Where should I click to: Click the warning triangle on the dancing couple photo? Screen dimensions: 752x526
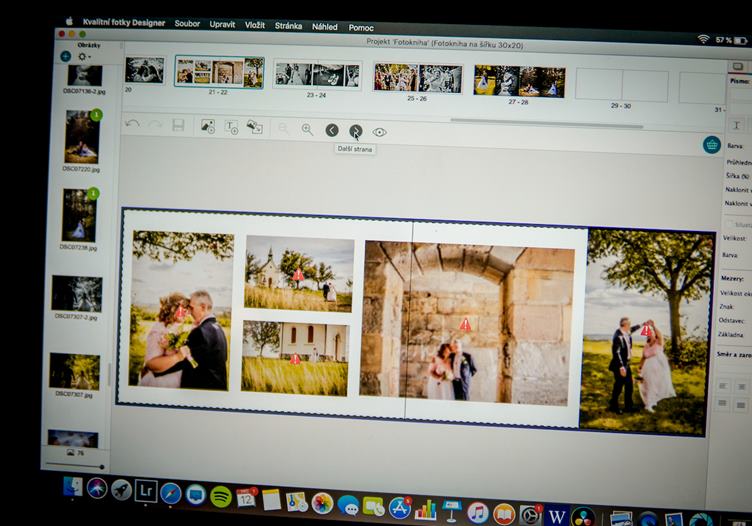(646, 330)
